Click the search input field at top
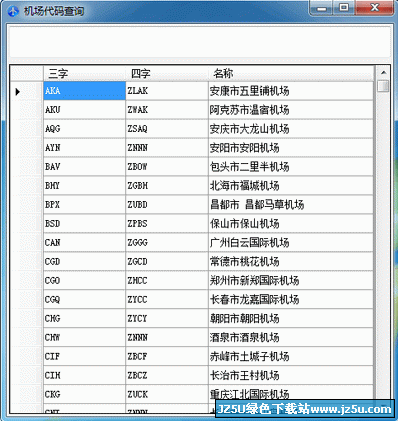The image size is (398, 421). point(200,41)
